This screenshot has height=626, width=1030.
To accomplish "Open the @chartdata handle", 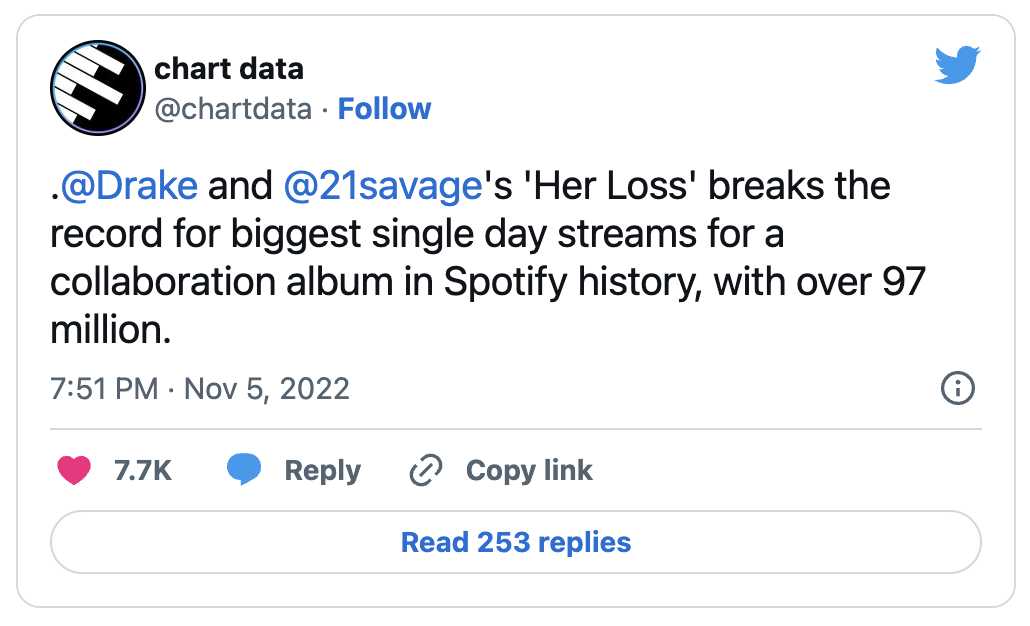I will [233, 109].
